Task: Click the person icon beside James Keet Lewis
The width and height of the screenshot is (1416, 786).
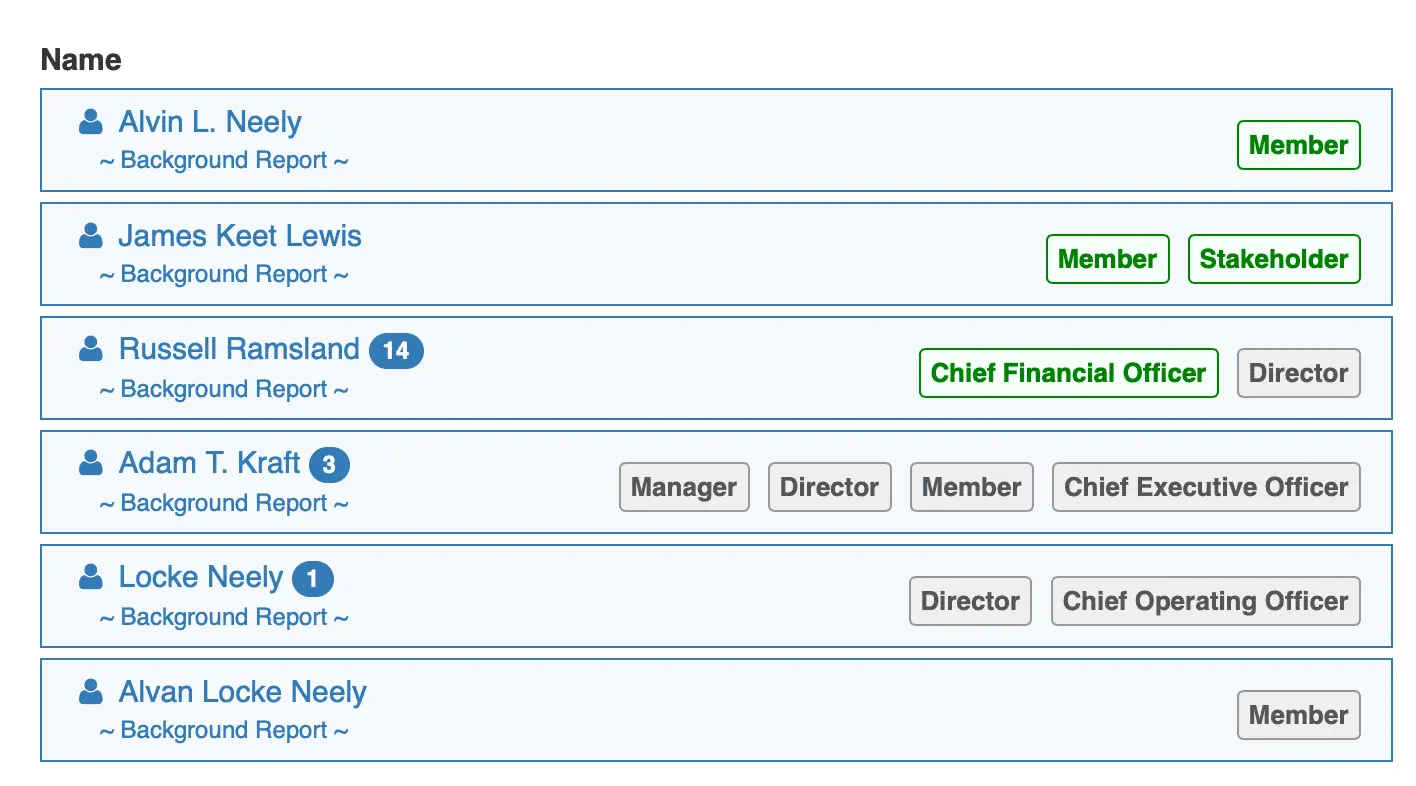Action: point(91,236)
